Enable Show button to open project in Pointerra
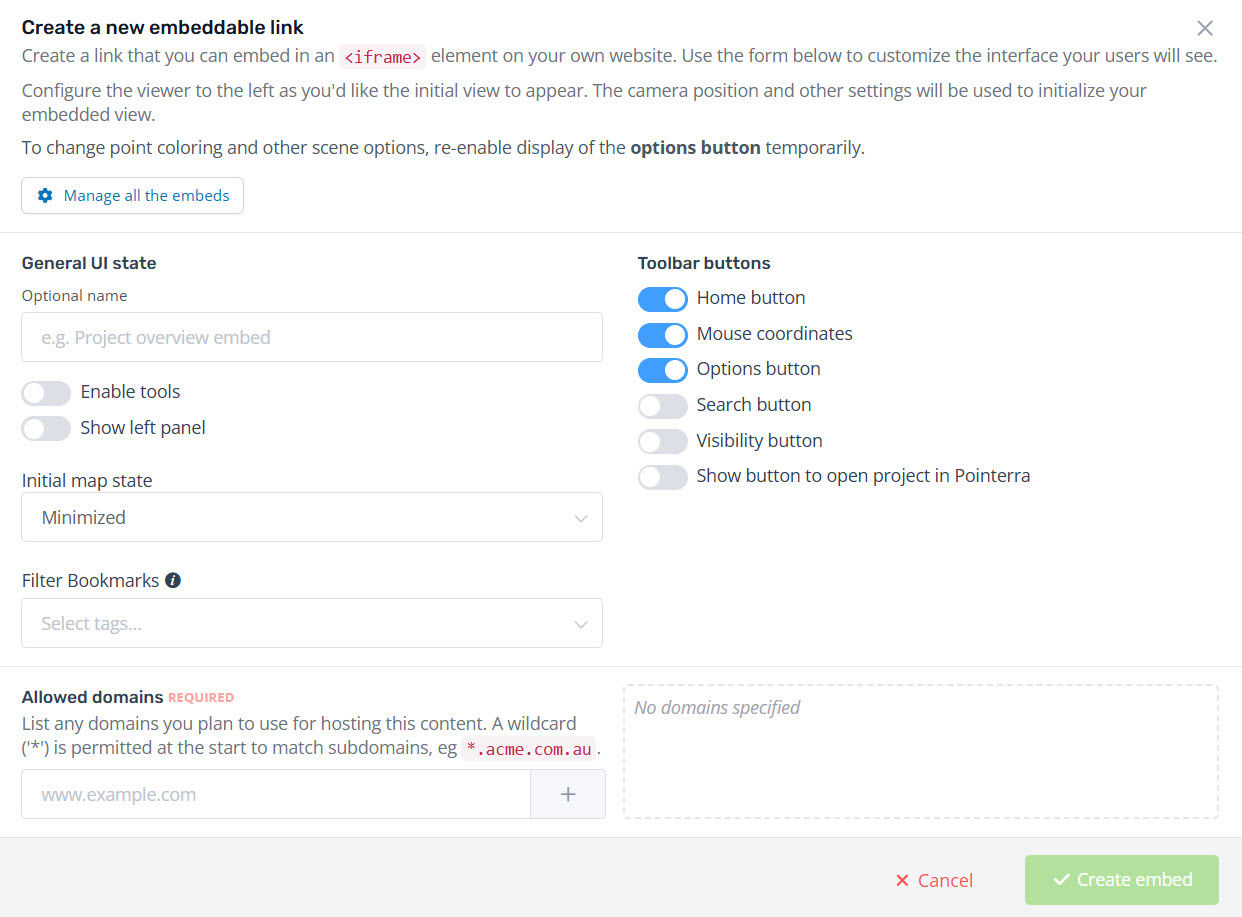1242x917 pixels. 663,476
